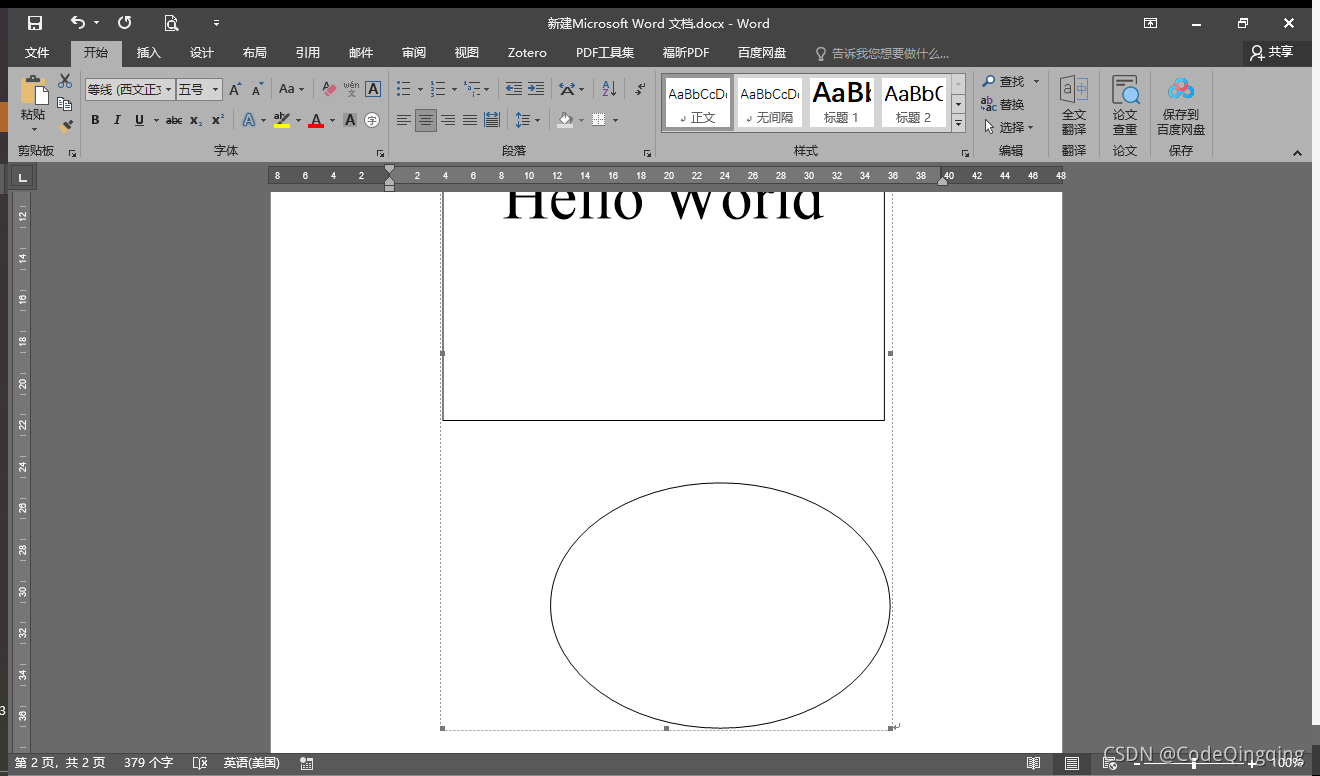The width and height of the screenshot is (1320, 776).
Task: Sort the text with the A-Z sort icon
Action: coord(609,89)
